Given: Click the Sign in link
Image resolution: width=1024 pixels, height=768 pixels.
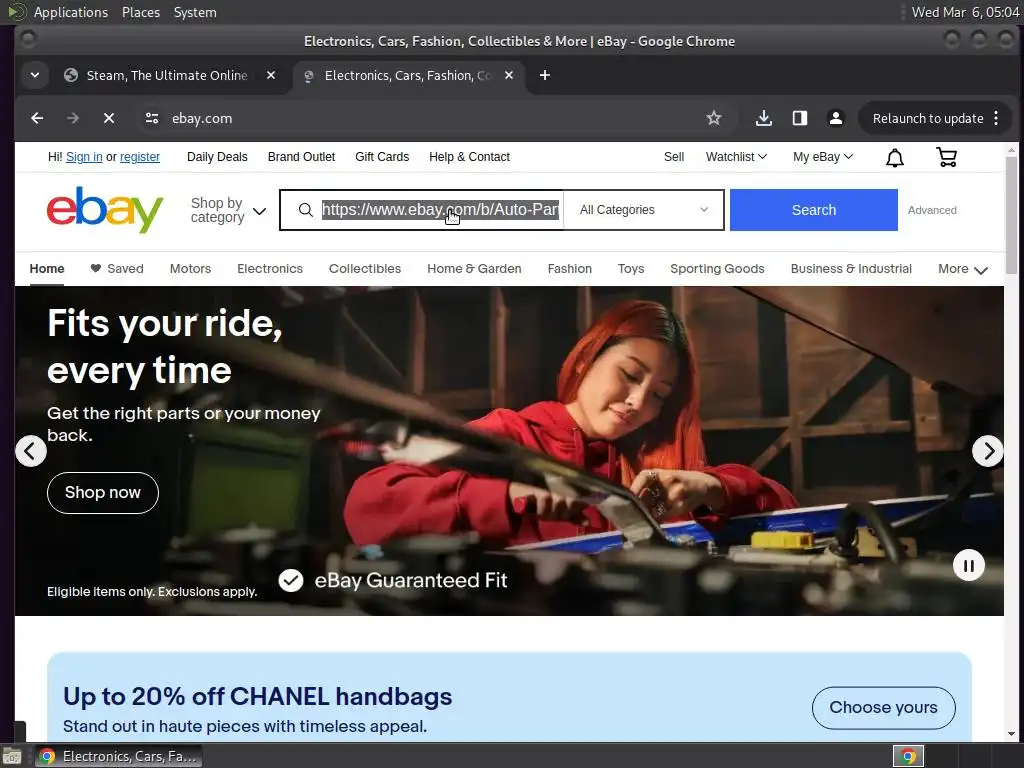Looking at the screenshot, I should click(84, 157).
